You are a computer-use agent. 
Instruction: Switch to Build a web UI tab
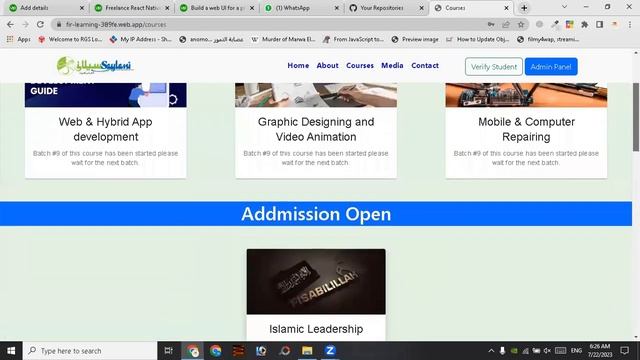[217, 8]
